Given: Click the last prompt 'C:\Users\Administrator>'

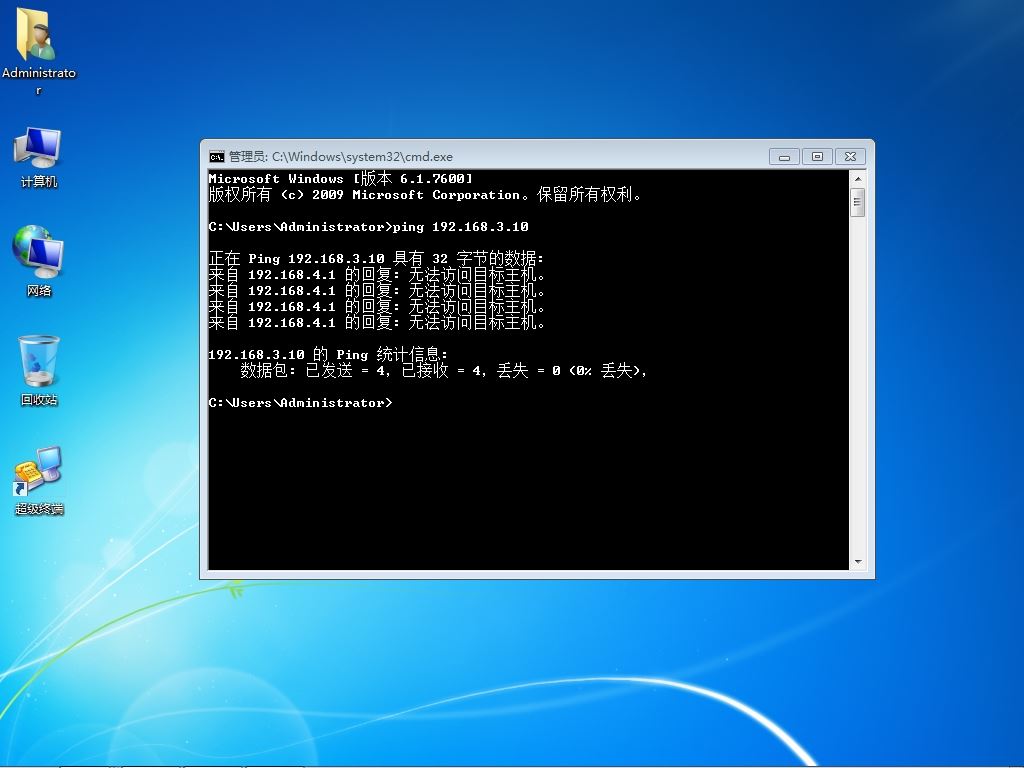Looking at the screenshot, I should coord(300,403).
